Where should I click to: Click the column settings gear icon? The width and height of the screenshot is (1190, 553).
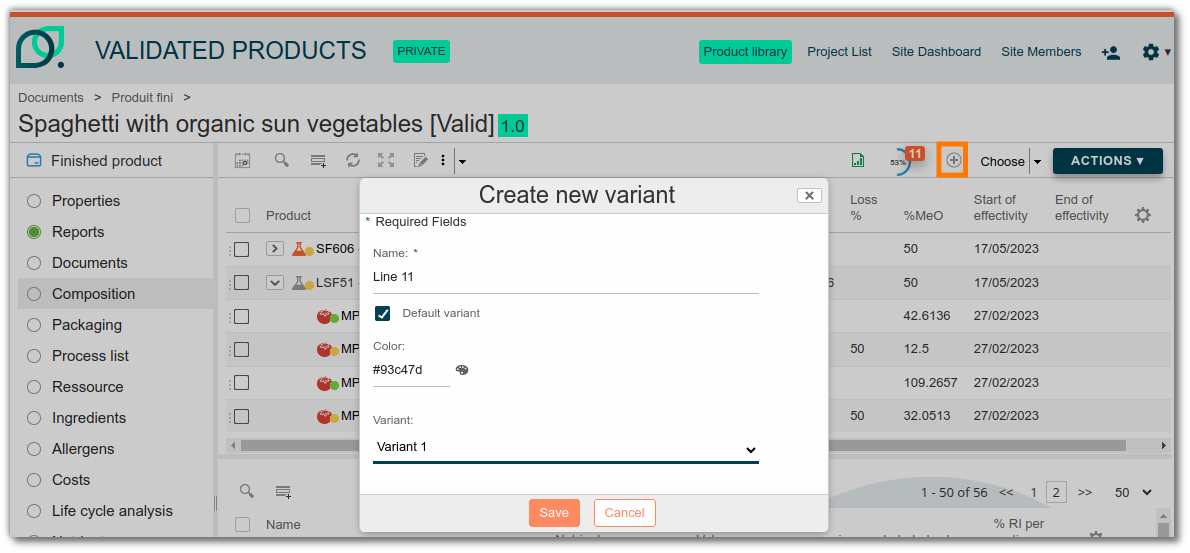click(x=1143, y=215)
